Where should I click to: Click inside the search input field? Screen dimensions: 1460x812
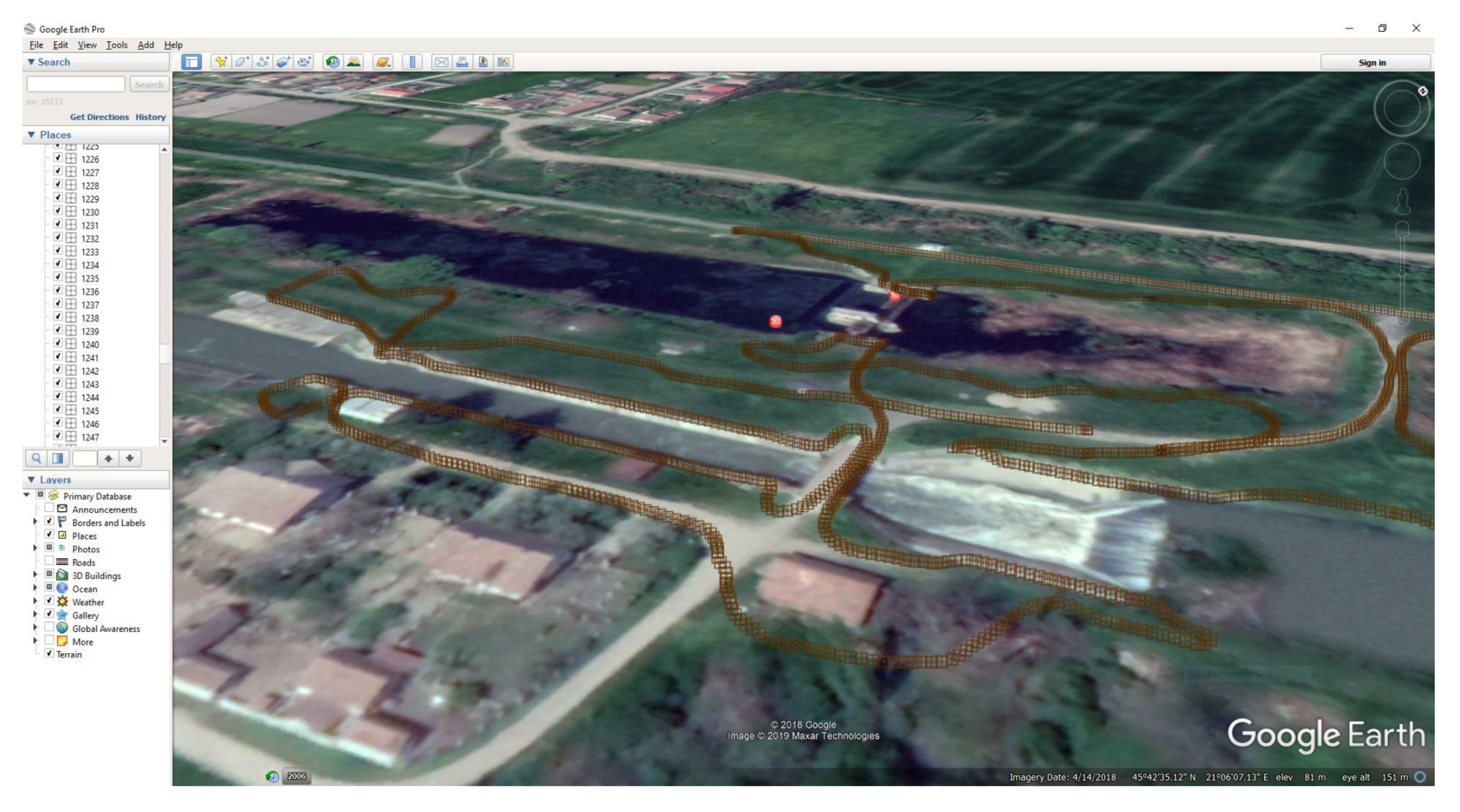[76, 84]
